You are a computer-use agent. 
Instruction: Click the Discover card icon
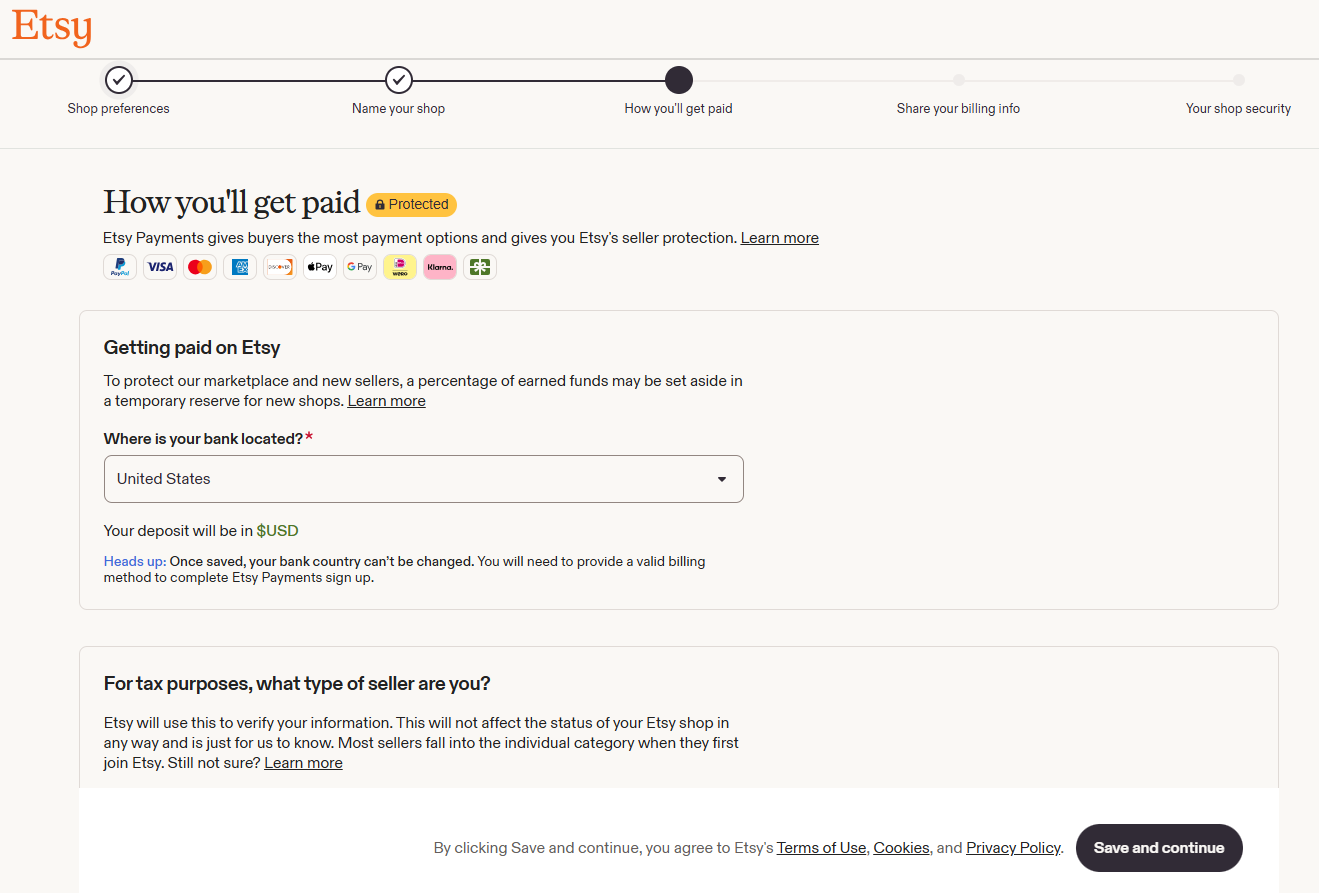point(280,267)
